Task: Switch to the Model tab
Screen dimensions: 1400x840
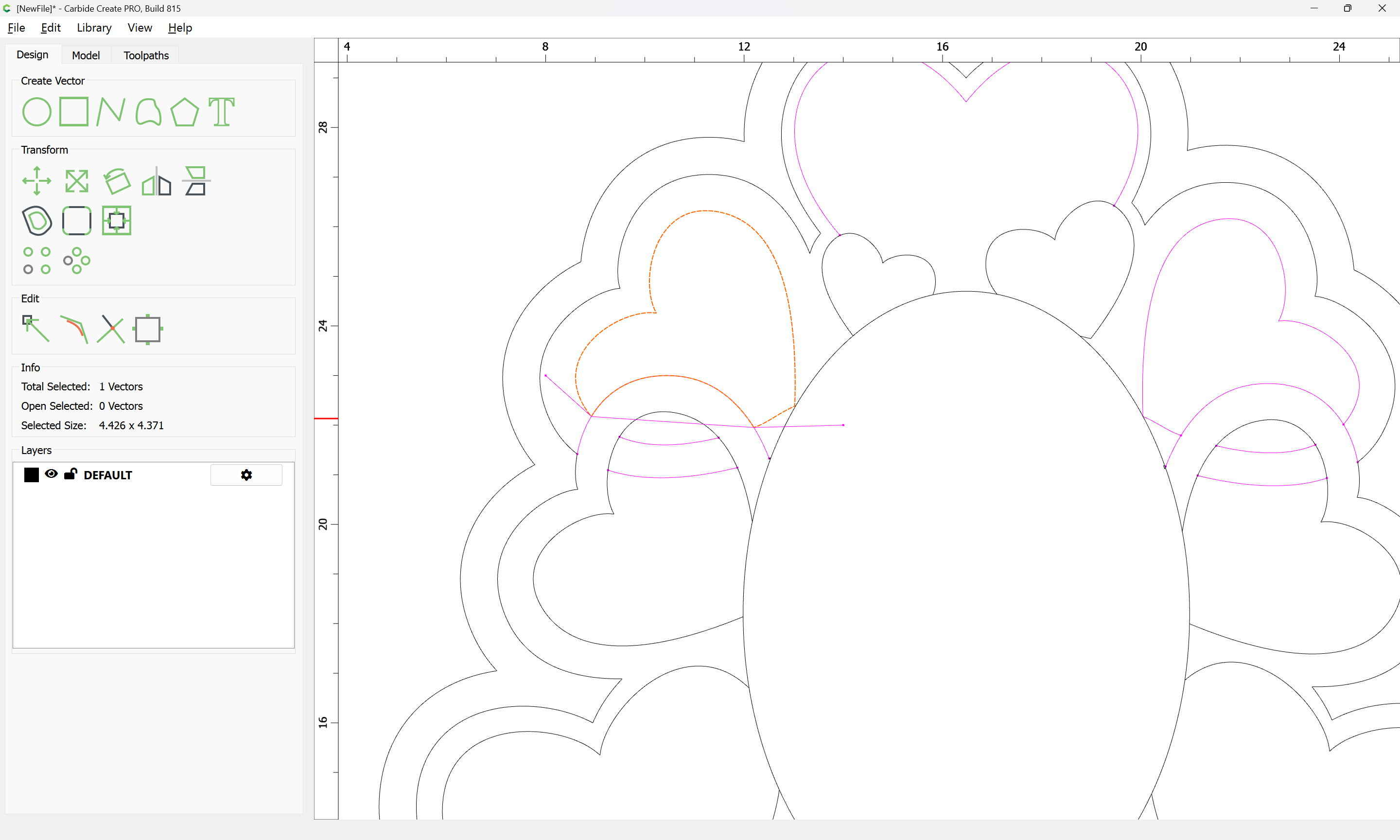Action: [86, 55]
